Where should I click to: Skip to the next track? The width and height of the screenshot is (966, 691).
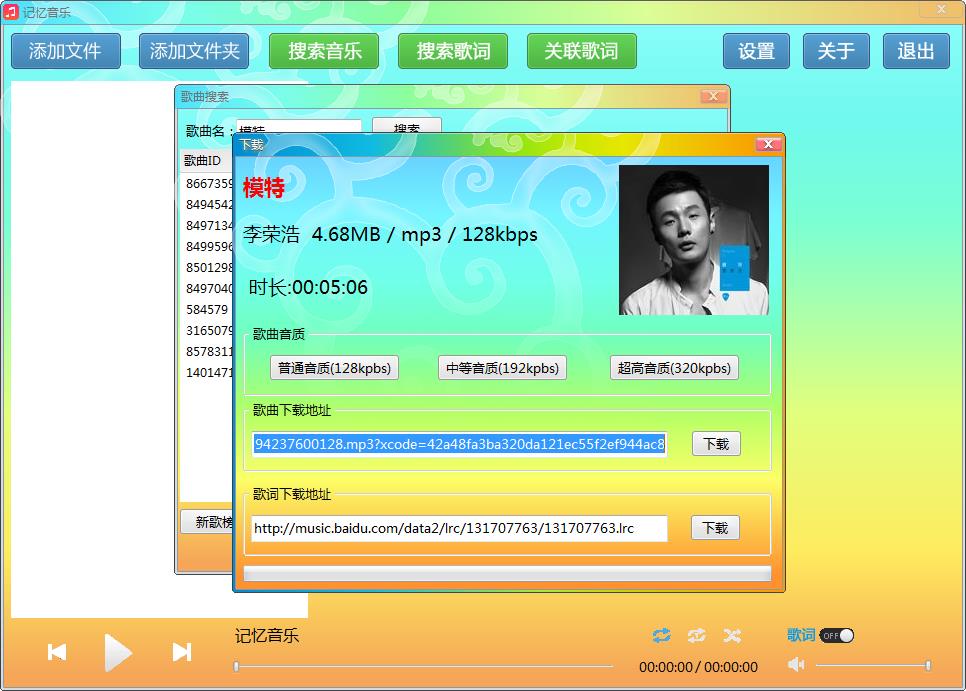(181, 652)
